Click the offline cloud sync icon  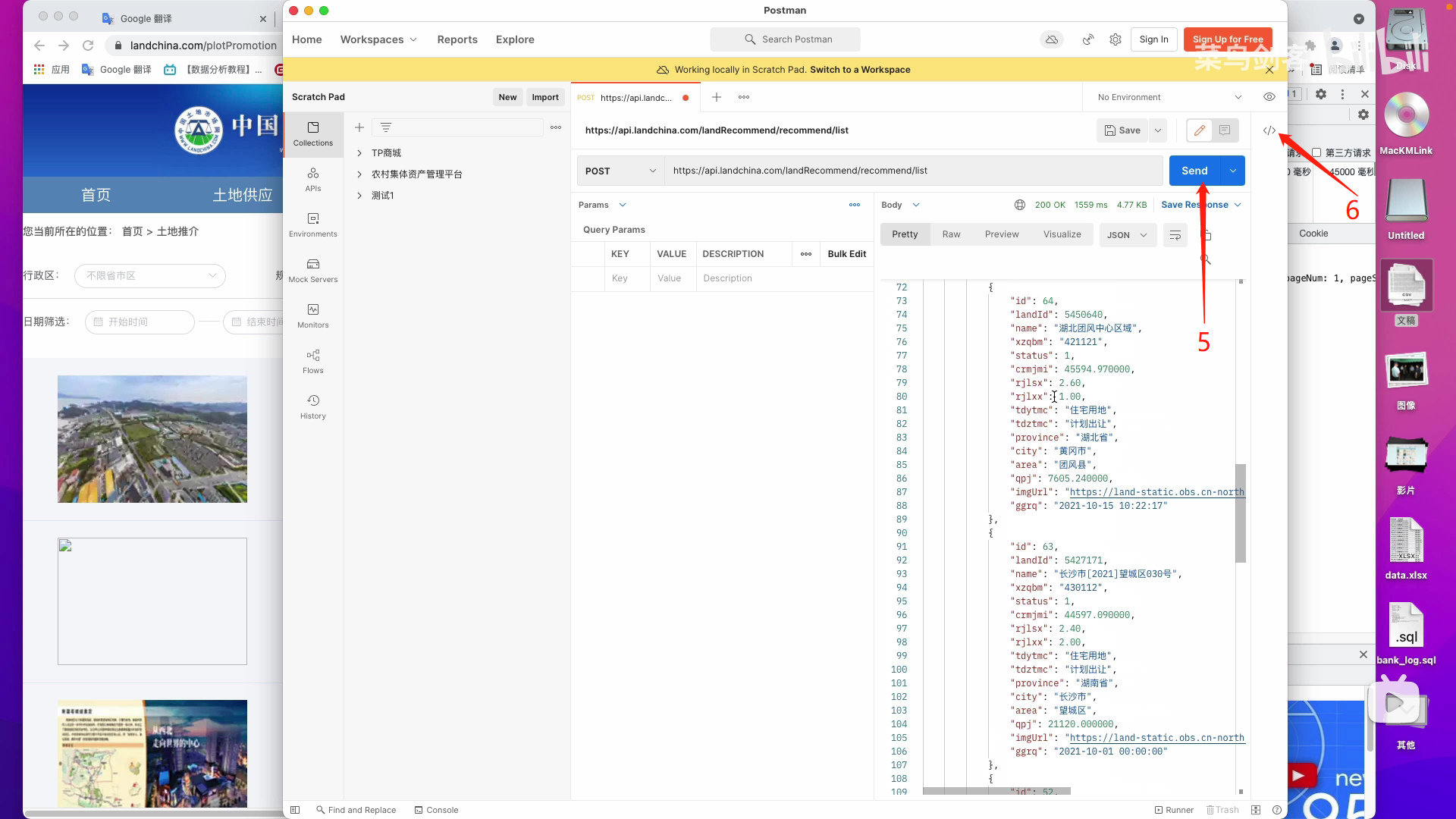[1051, 39]
